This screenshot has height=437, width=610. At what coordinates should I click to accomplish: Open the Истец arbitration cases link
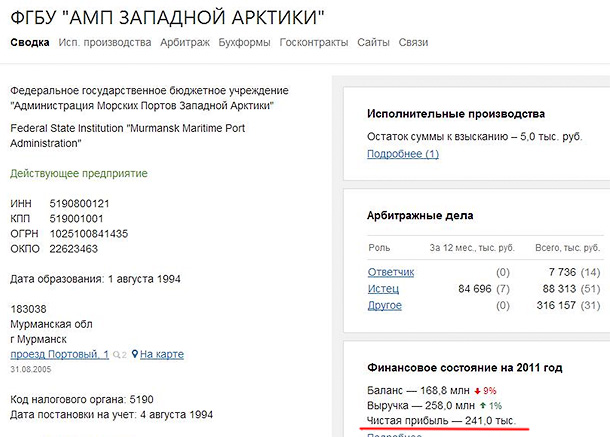click(384, 289)
